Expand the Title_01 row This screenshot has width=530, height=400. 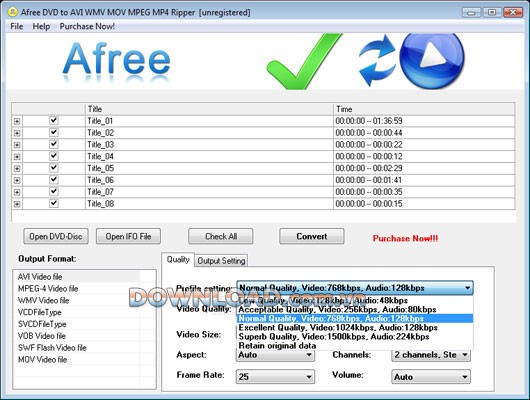(17, 121)
